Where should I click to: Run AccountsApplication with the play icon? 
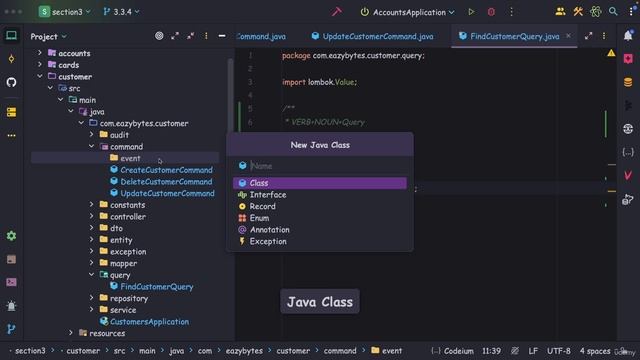(x=471, y=12)
